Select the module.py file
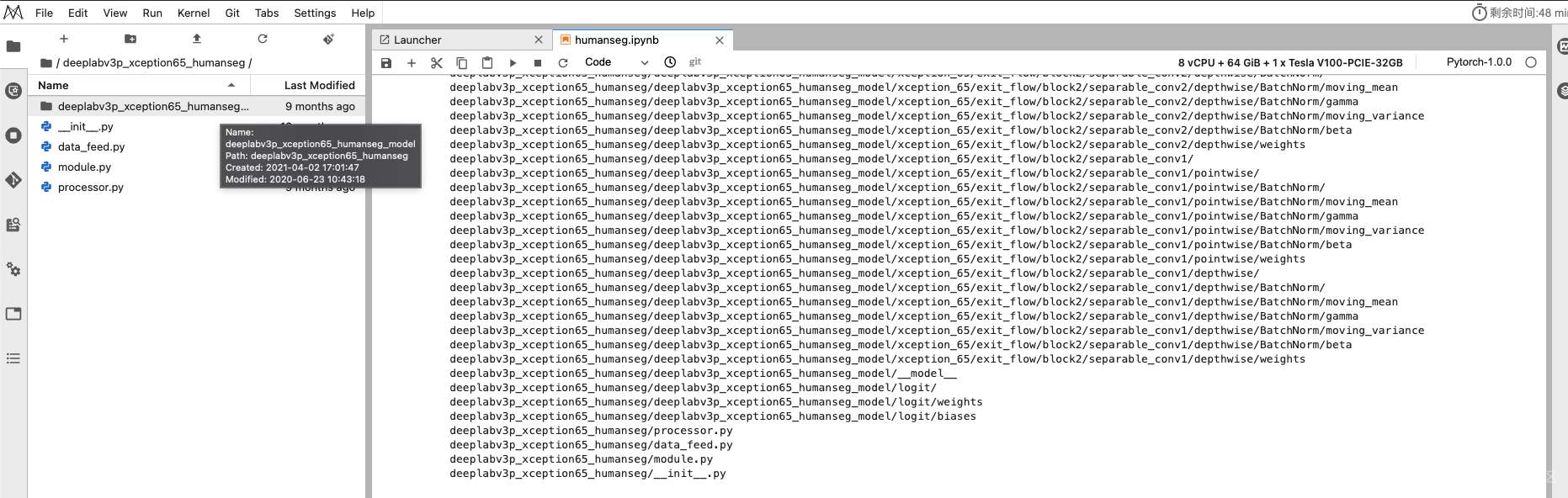Screen dimensions: 1568x498 pyautogui.click(x=84, y=167)
